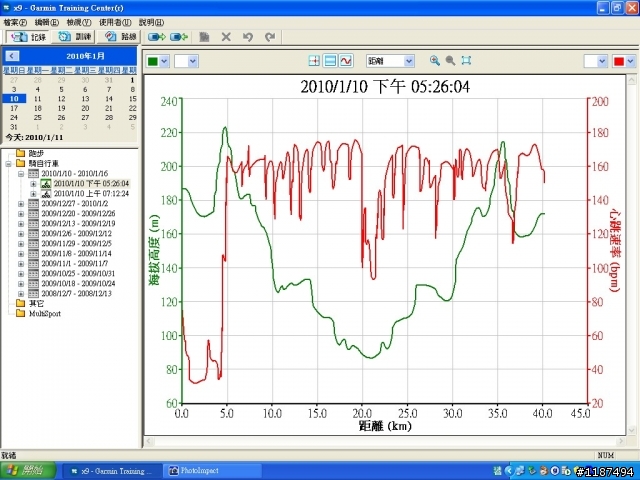640x480 pixels.
Task: Open the 距離 x-axis dropdown
Action: click(x=409, y=61)
